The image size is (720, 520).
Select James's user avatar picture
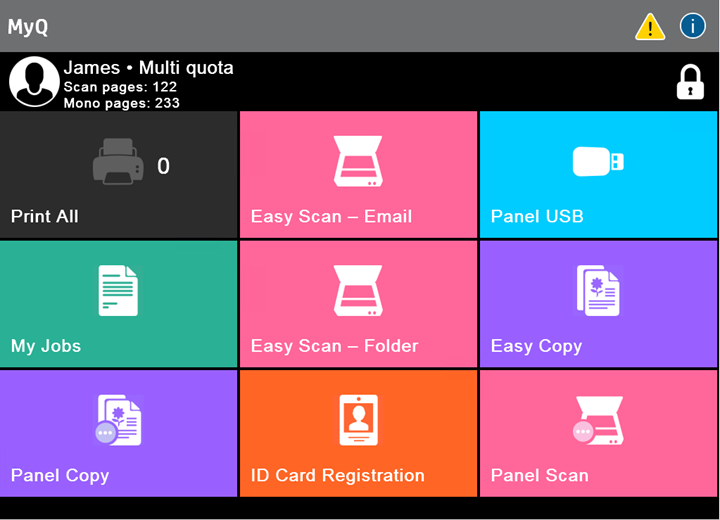(x=34, y=82)
